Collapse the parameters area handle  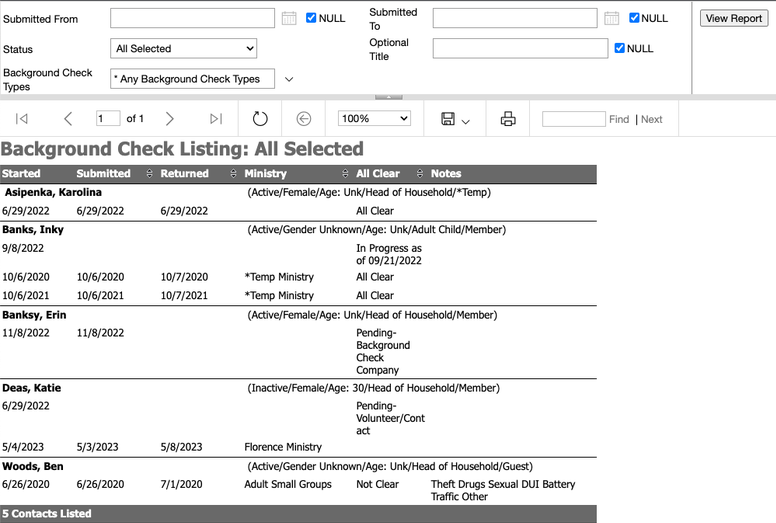(x=388, y=97)
